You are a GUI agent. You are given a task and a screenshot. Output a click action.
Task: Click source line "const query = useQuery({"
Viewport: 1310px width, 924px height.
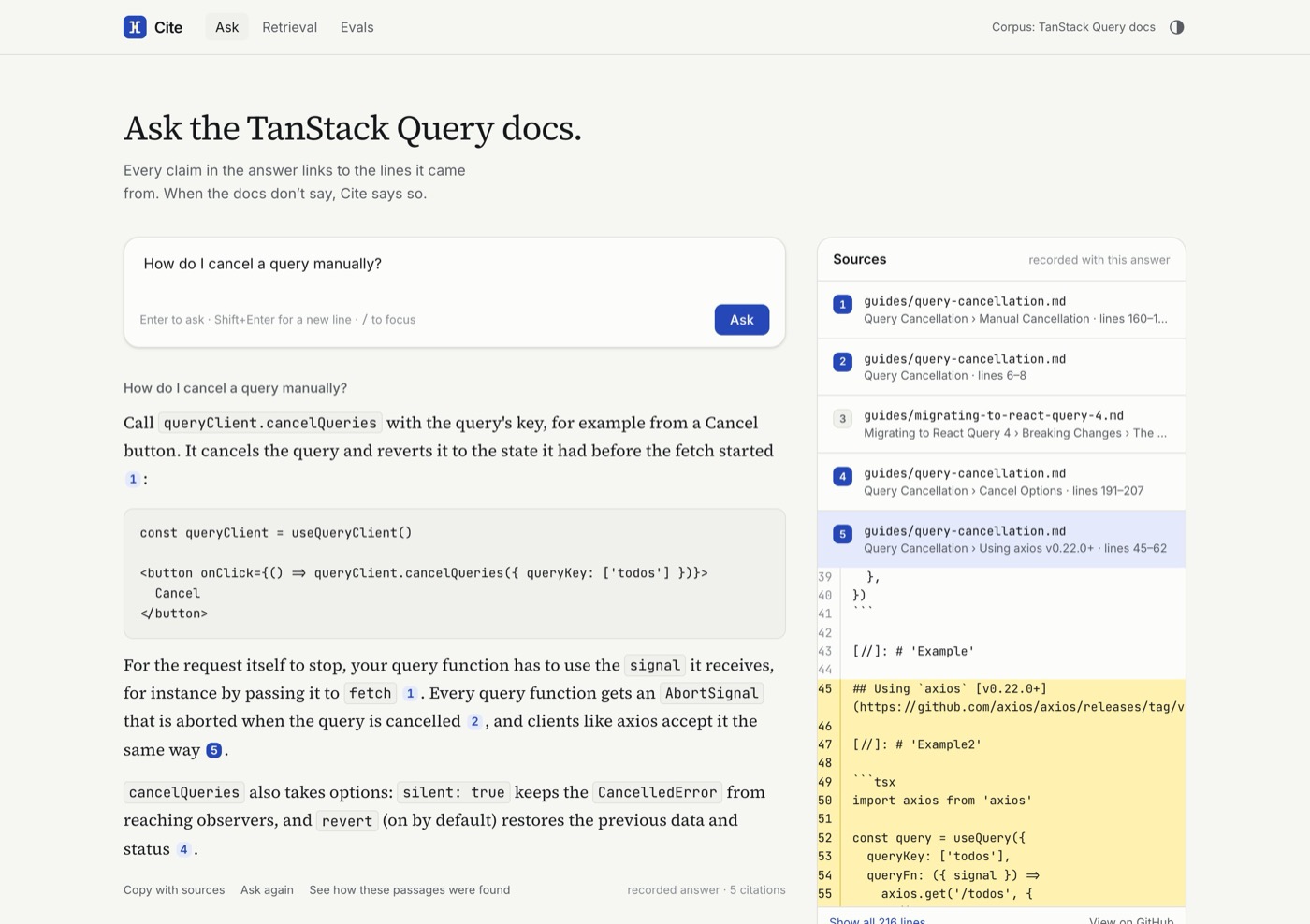tap(939, 838)
